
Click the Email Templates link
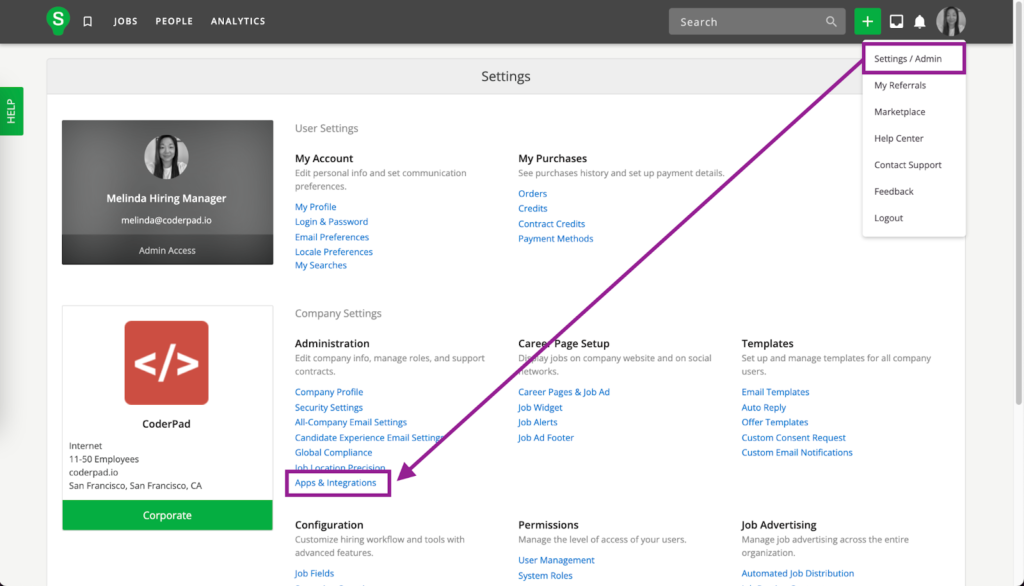(775, 391)
